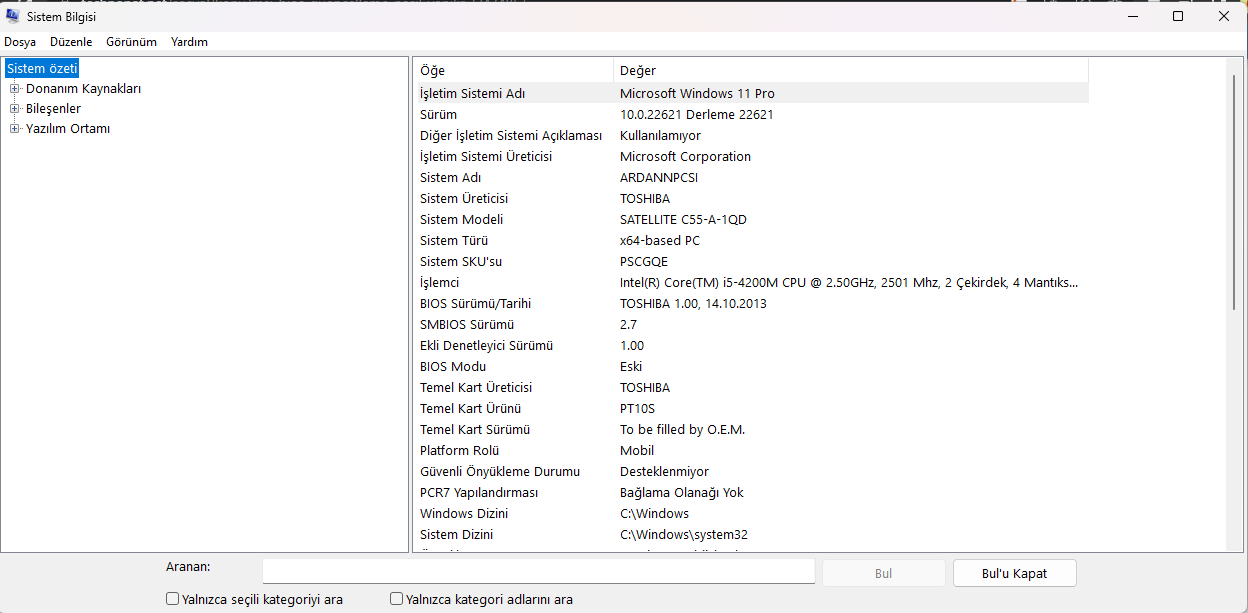Click the Bul button
Viewport: 1248px width, 613px height.
884,573
